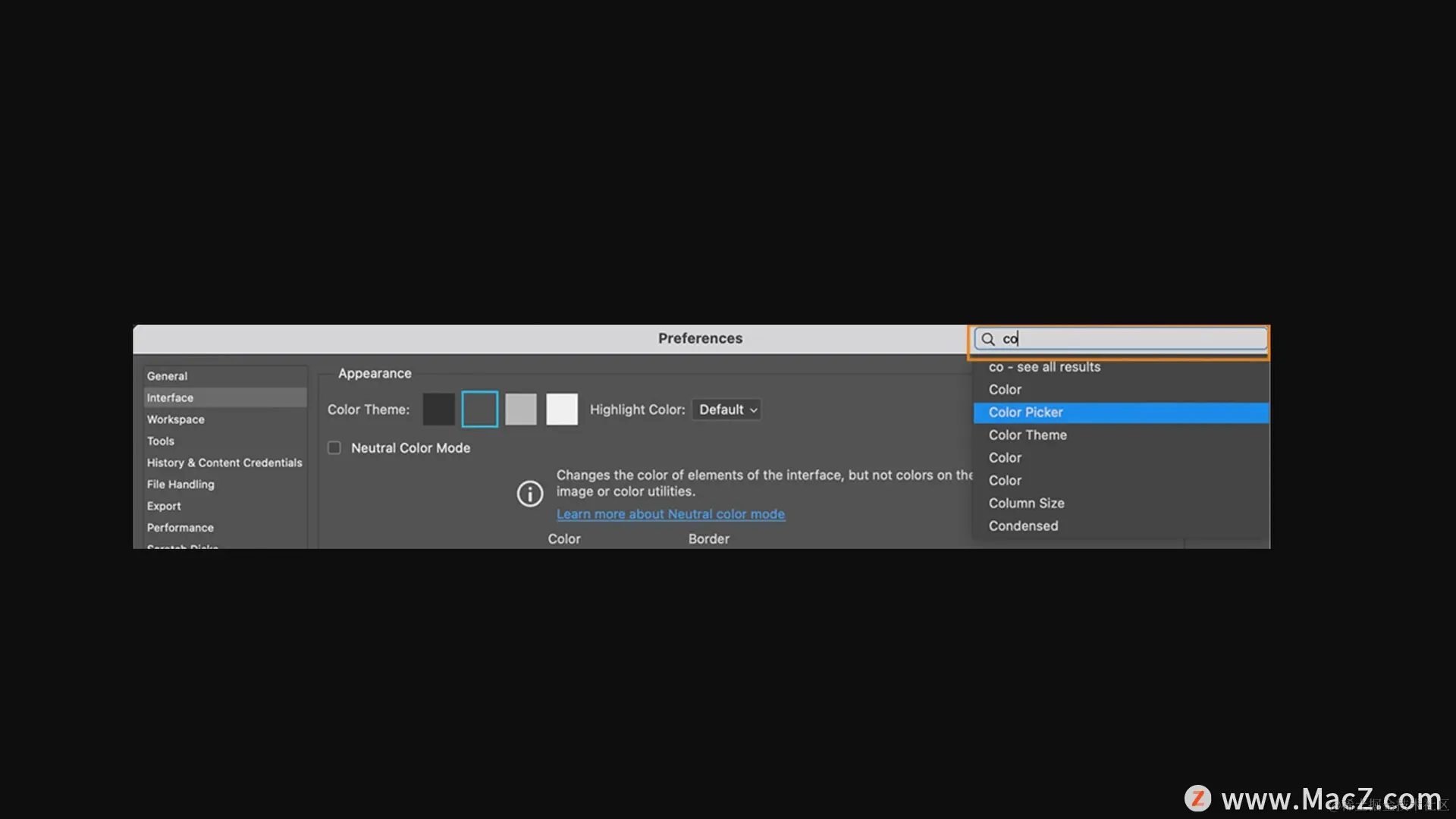The width and height of the screenshot is (1456, 819).
Task: Select the darkest color theme swatch
Action: point(438,409)
